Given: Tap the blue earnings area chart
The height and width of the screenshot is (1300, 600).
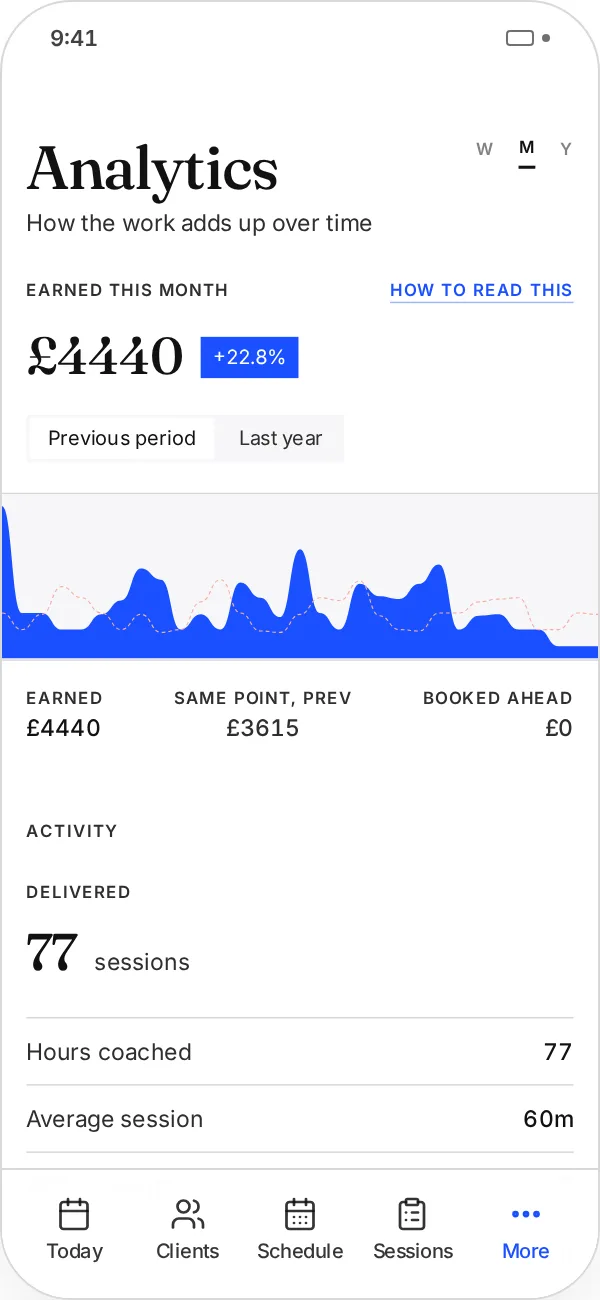Looking at the screenshot, I should (x=300, y=576).
